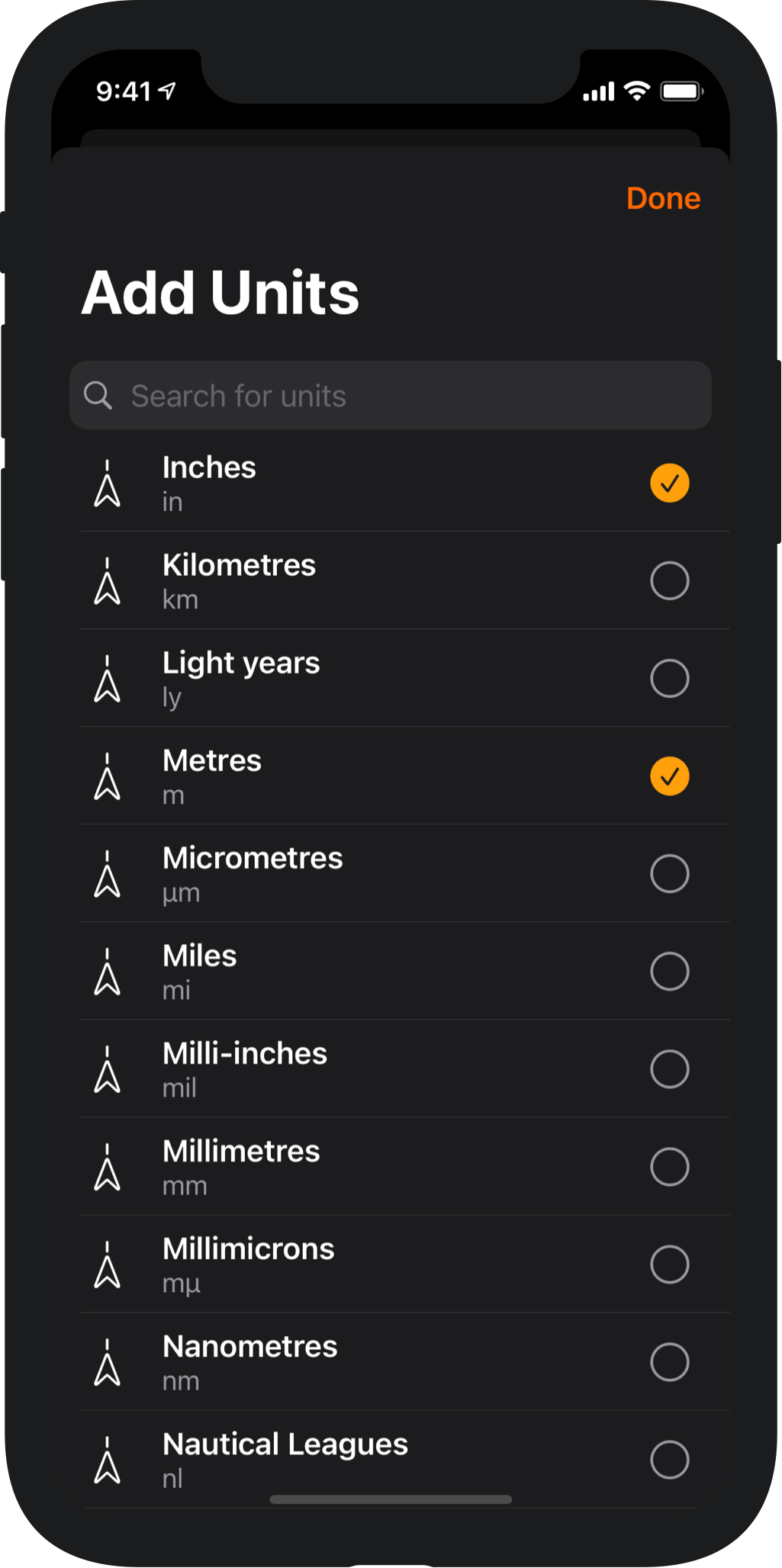Enable the Kilometres unit circle
This screenshot has height=1568, width=782.
pyautogui.click(x=669, y=581)
